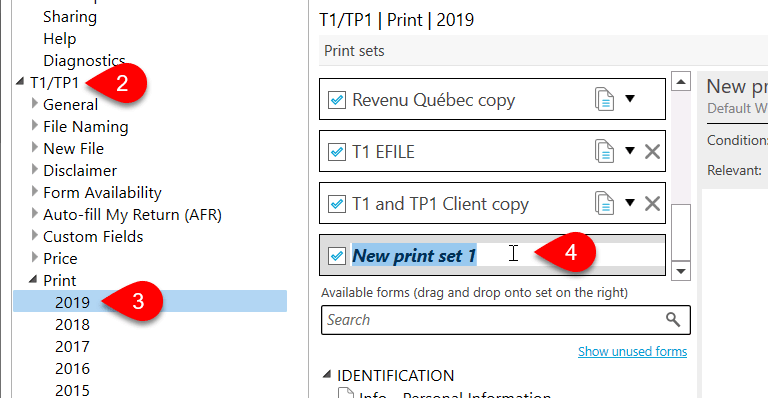Click the magnifier icon in Search box
Viewport: 768px width, 398px height.
(x=673, y=320)
